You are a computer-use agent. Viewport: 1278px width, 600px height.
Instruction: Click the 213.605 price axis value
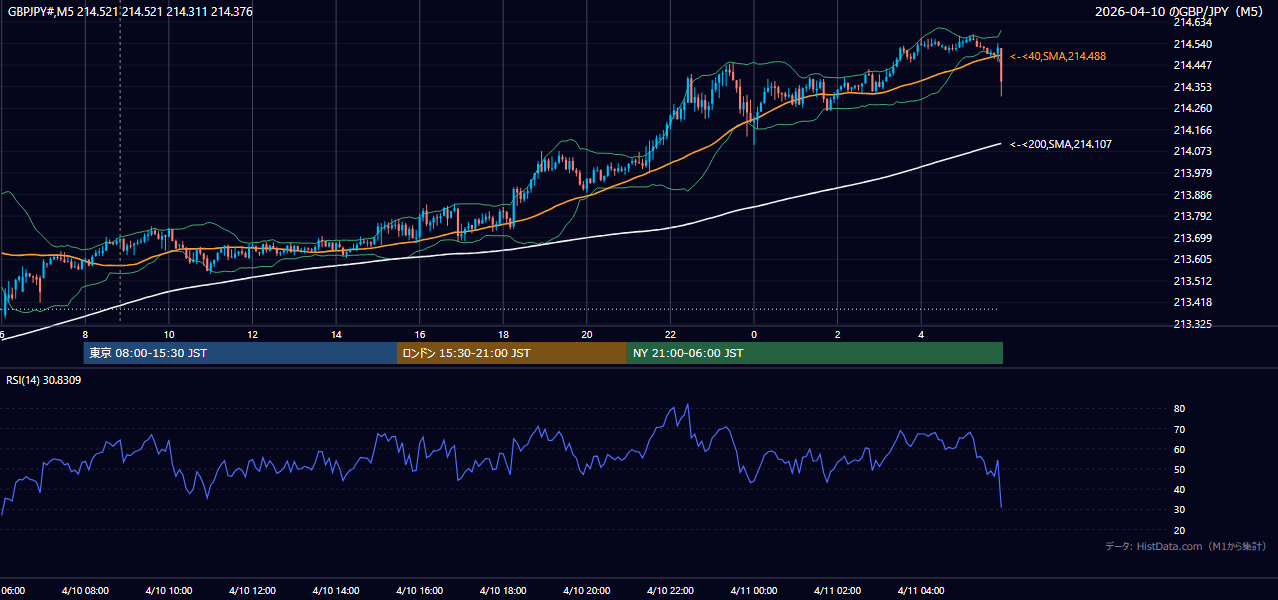1192,259
